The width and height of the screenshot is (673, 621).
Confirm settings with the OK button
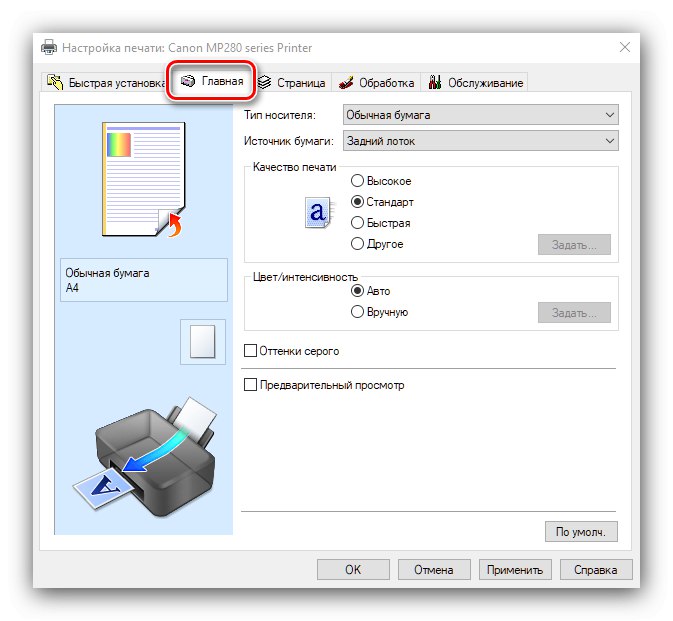(353, 570)
